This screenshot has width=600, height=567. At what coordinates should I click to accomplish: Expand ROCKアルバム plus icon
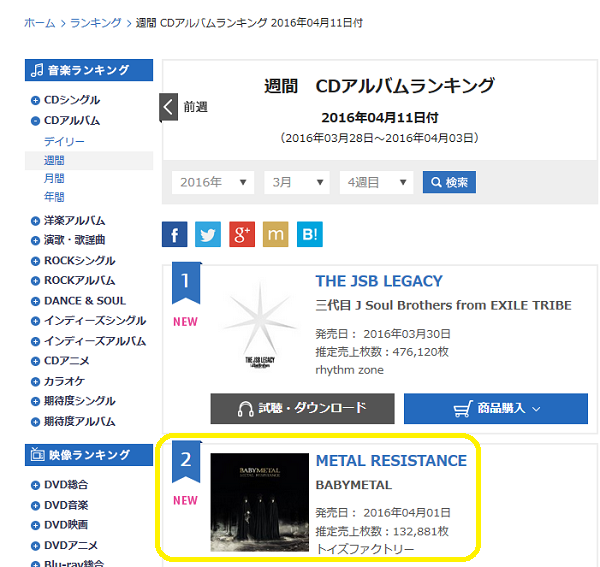click(x=35, y=281)
